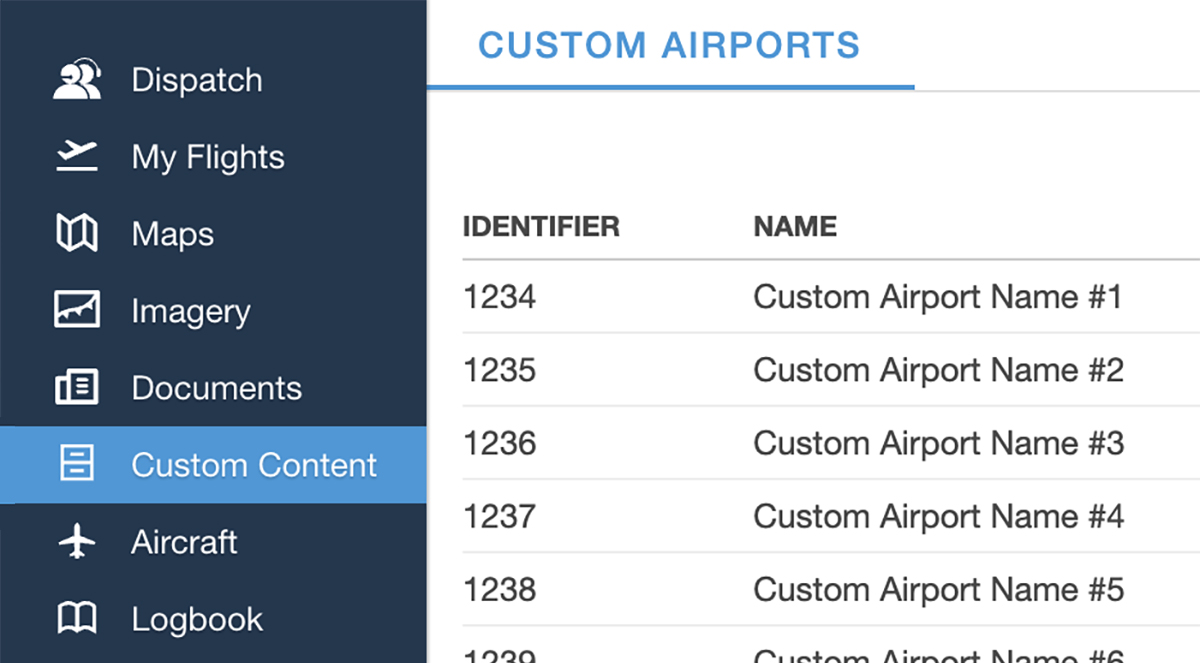The width and height of the screenshot is (1200, 663).
Task: Click the Dispatch headset icon
Action: pos(77,80)
